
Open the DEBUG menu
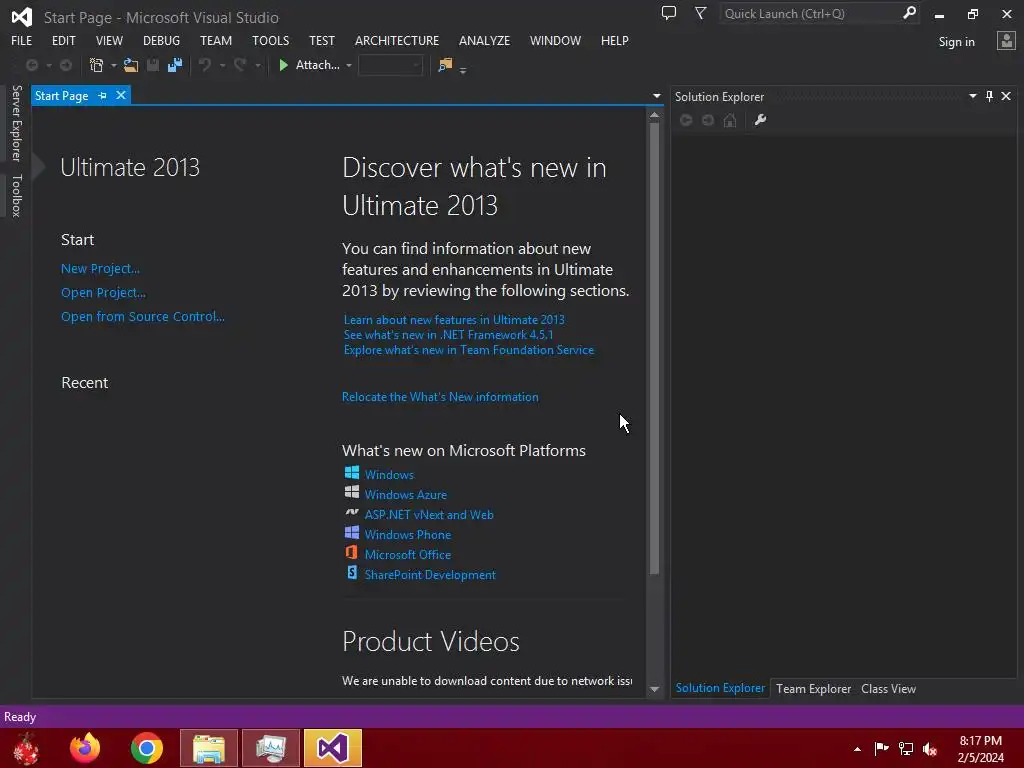(x=161, y=40)
